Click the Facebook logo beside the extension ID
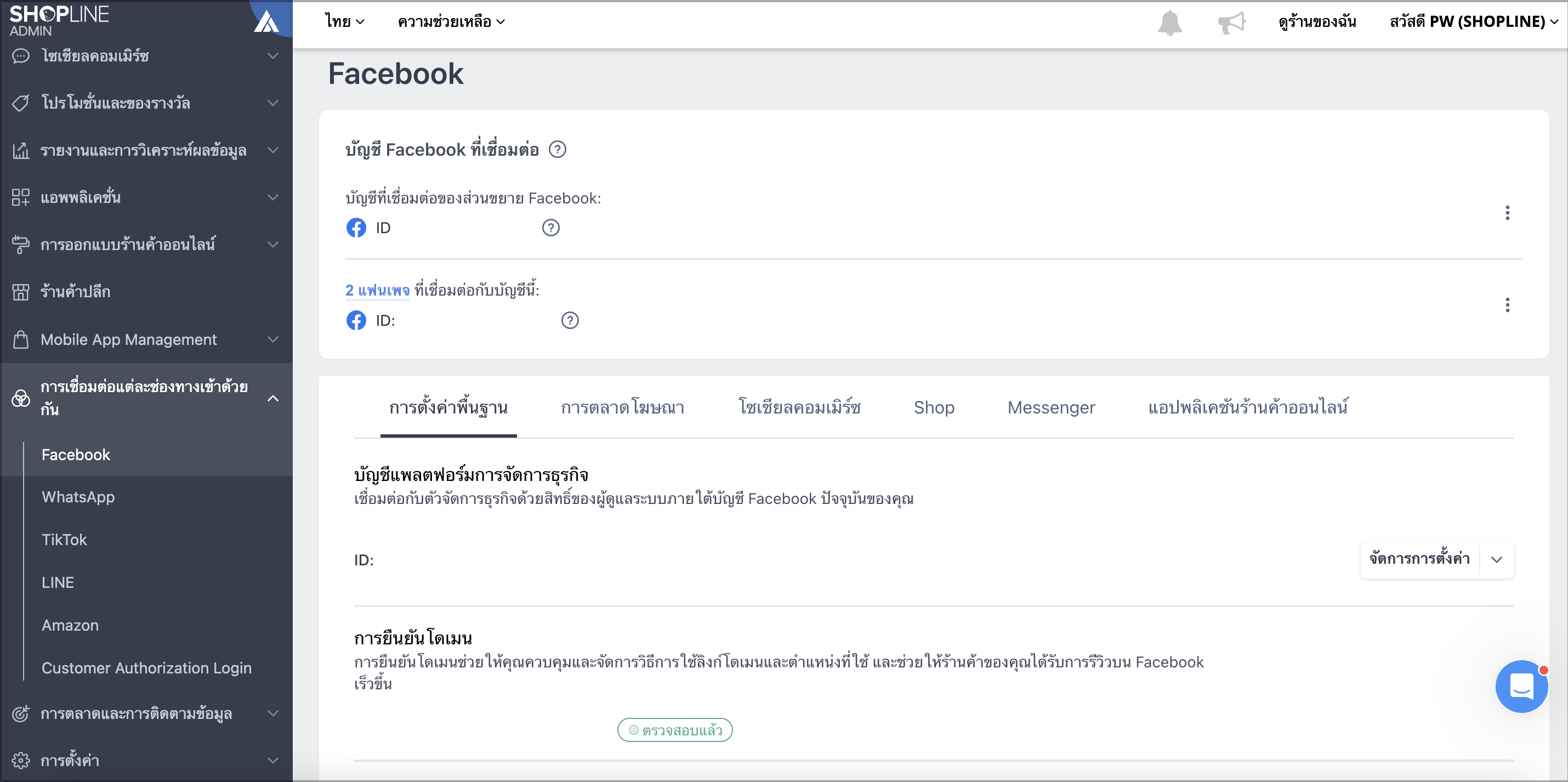Viewport: 1568px width, 782px height. click(x=356, y=228)
